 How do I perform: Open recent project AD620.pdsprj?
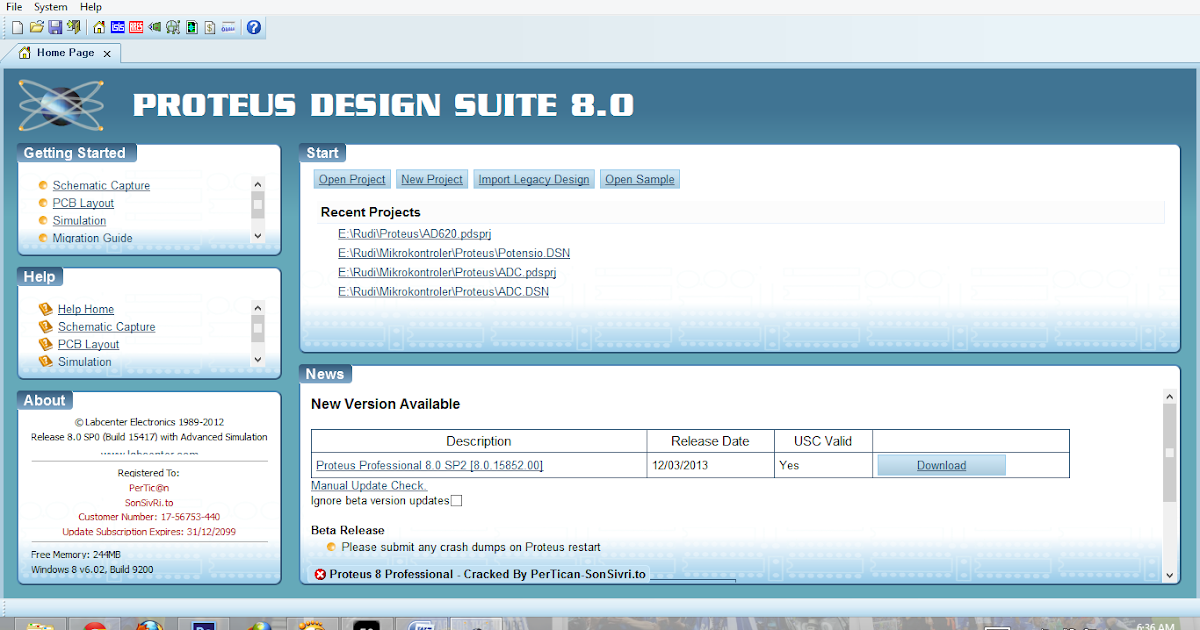pyautogui.click(x=415, y=233)
